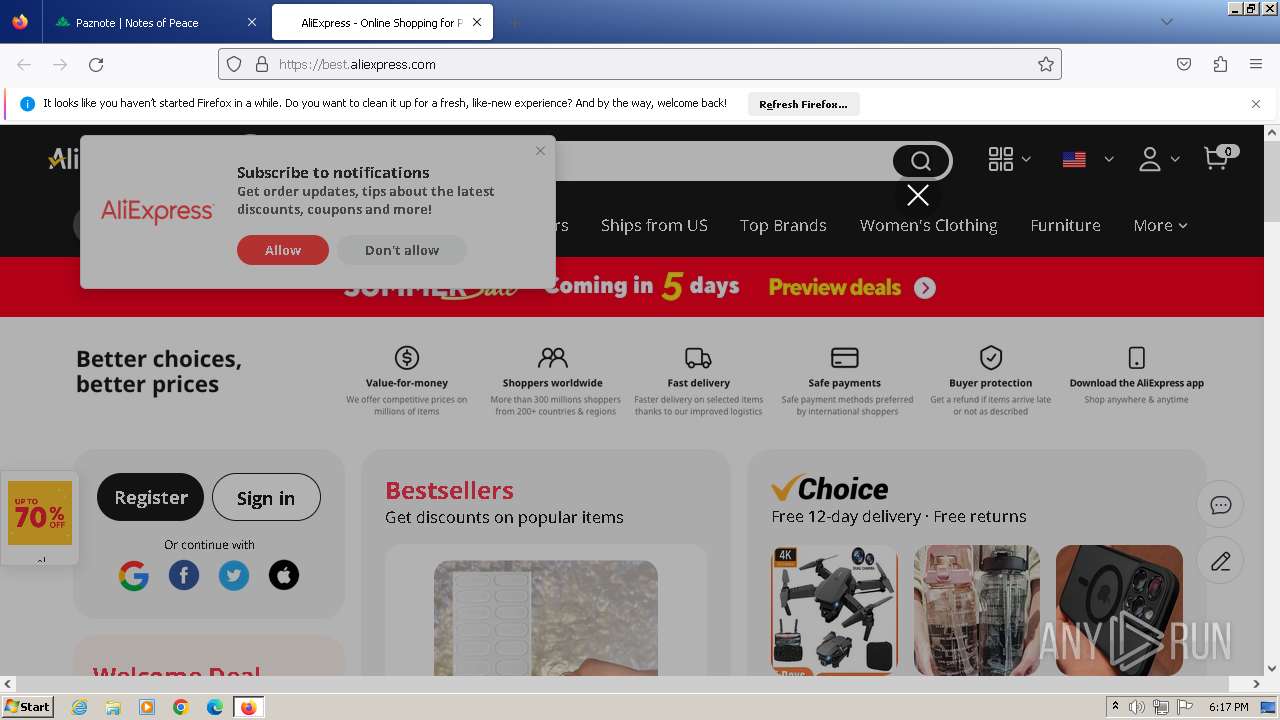1280x720 pixels.
Task: Click Download the AliExpress app phone icon
Action: [1136, 357]
